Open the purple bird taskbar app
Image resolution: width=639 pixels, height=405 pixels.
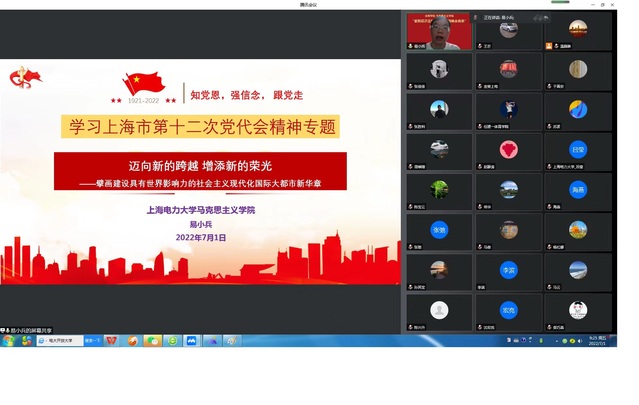coord(212,341)
